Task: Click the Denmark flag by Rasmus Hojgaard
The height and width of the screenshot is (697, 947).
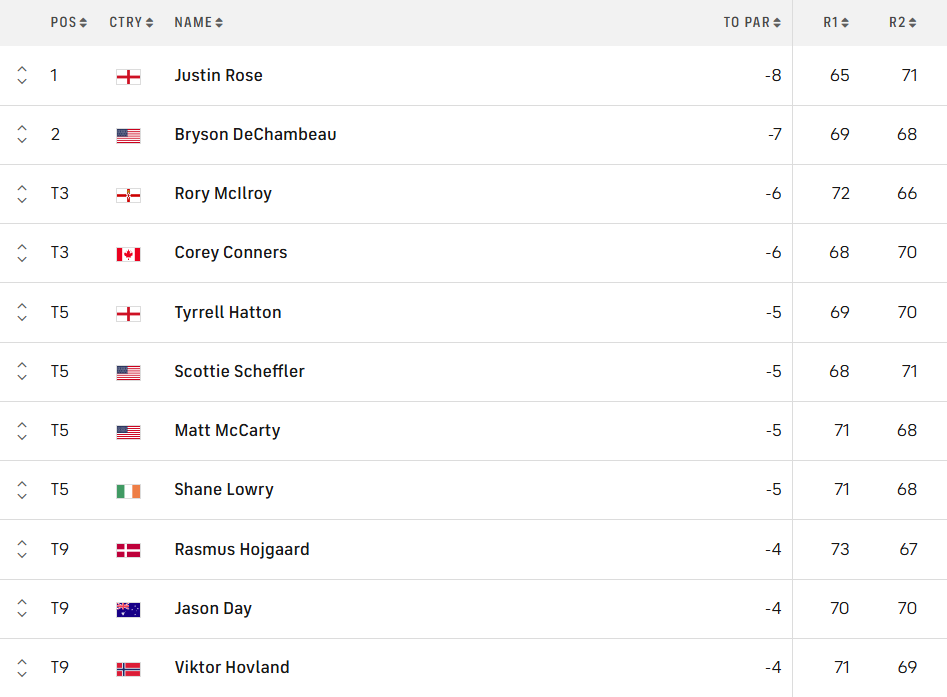Action: [x=128, y=550]
